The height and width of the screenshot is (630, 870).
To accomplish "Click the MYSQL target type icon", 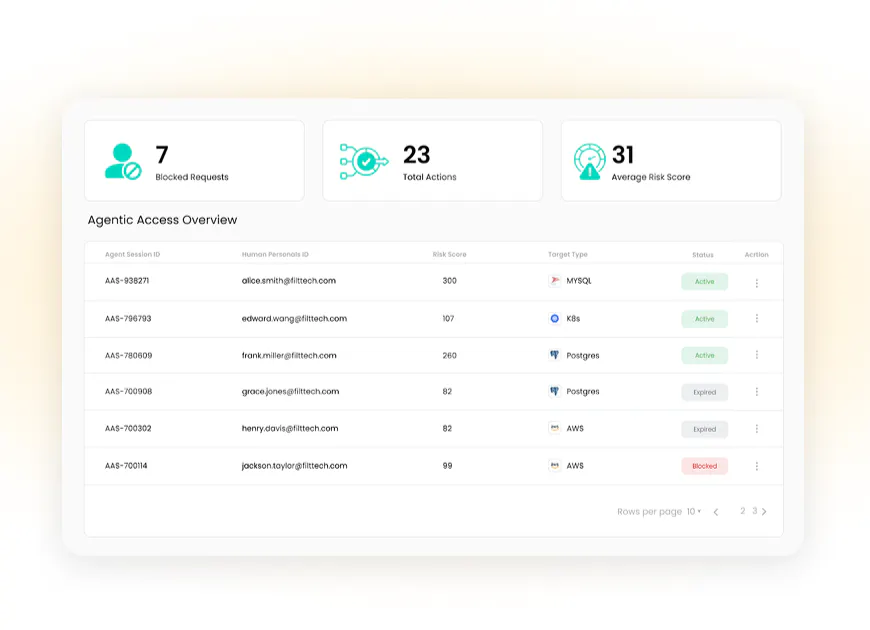I will tap(554, 281).
